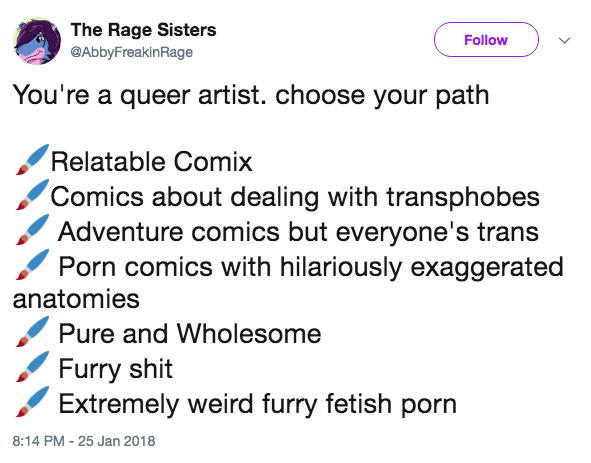The image size is (591, 463).
Task: Click paintbrush emoji beside Comics about transphobes
Action: [x=32, y=195]
